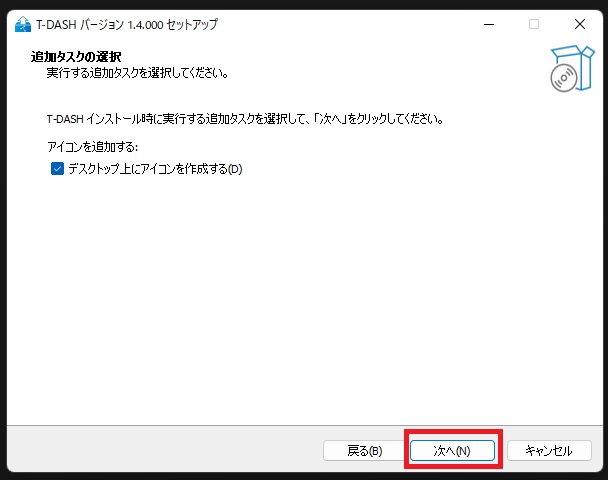Click the 実行する追加タスクを選択してください subheading
Viewport: 608px width, 480px height.
[137, 73]
